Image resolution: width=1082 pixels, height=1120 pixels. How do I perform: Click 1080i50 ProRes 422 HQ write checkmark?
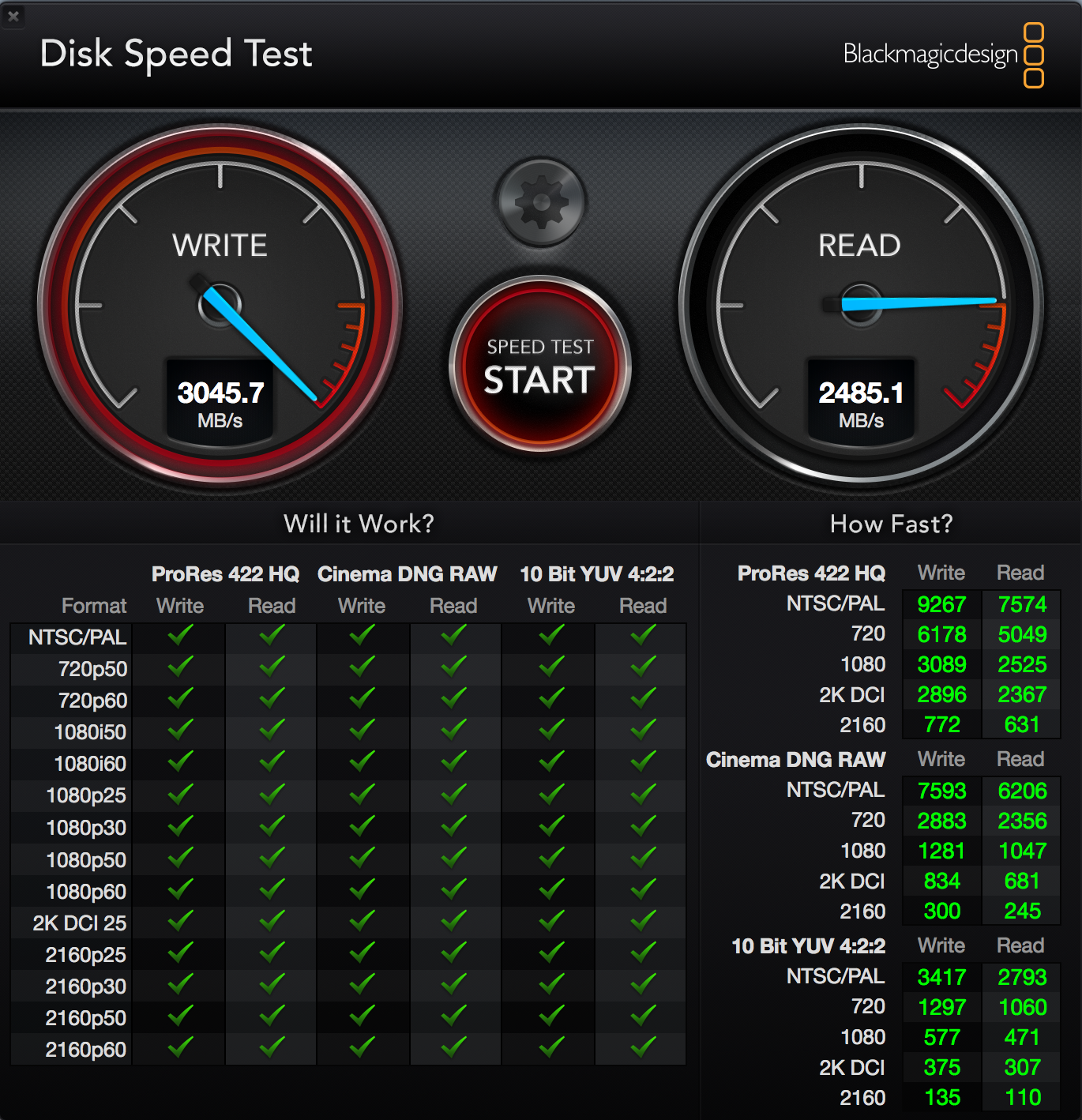point(180,730)
